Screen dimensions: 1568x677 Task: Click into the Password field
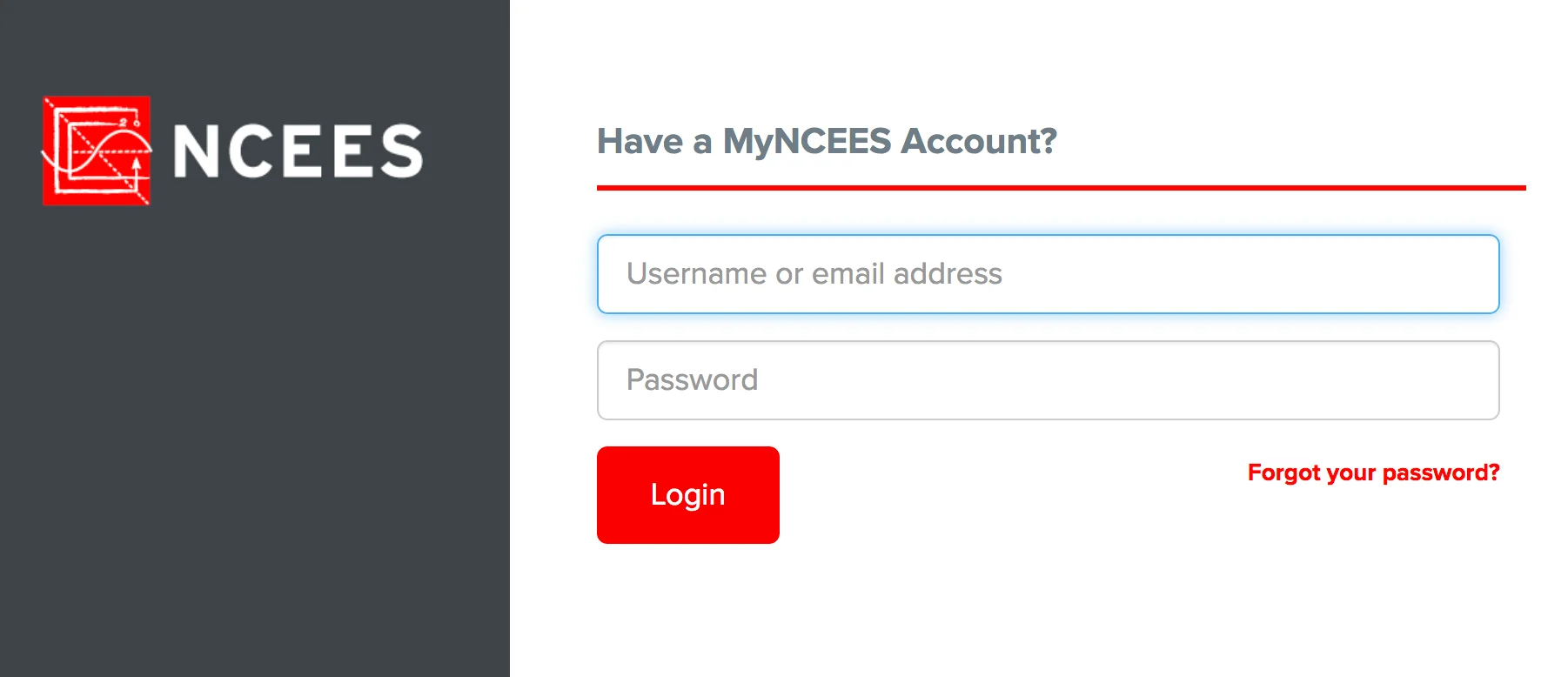1048,380
